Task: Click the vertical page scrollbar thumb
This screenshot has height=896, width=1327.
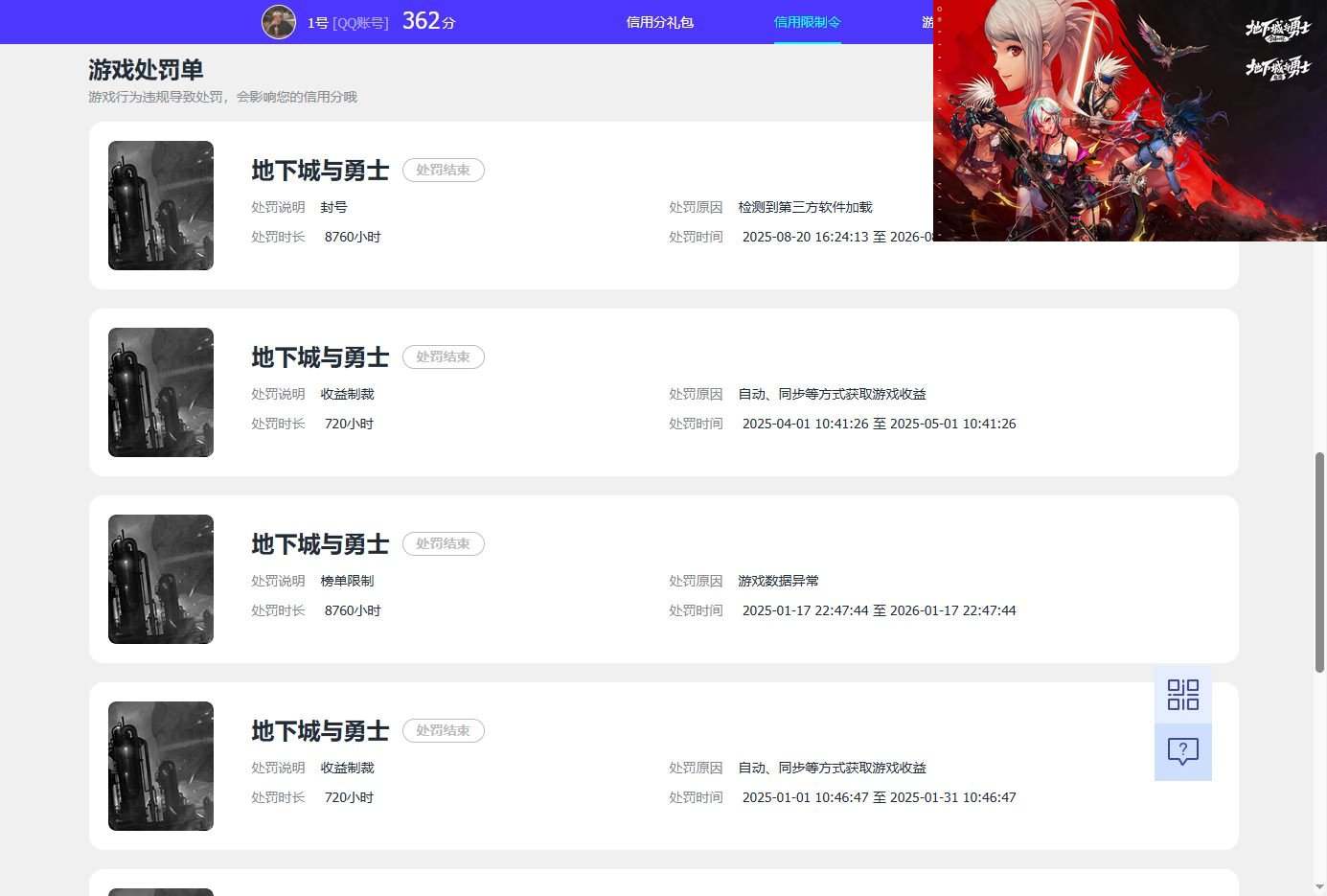Action: tap(1319, 563)
